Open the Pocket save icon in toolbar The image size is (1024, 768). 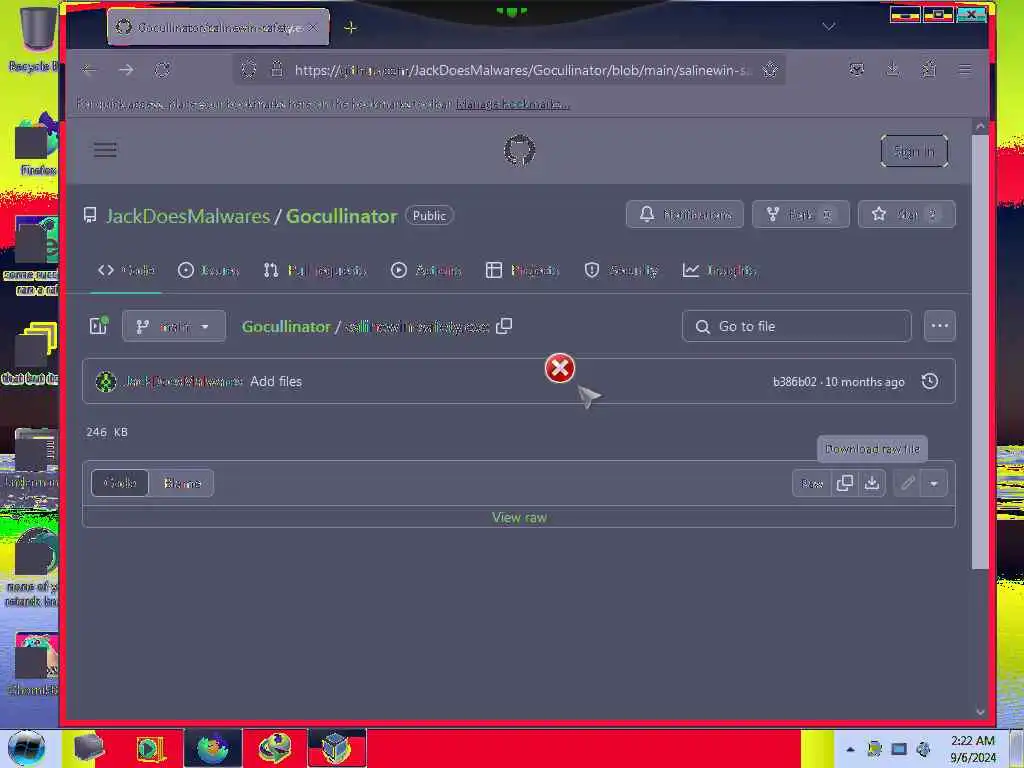click(x=857, y=69)
